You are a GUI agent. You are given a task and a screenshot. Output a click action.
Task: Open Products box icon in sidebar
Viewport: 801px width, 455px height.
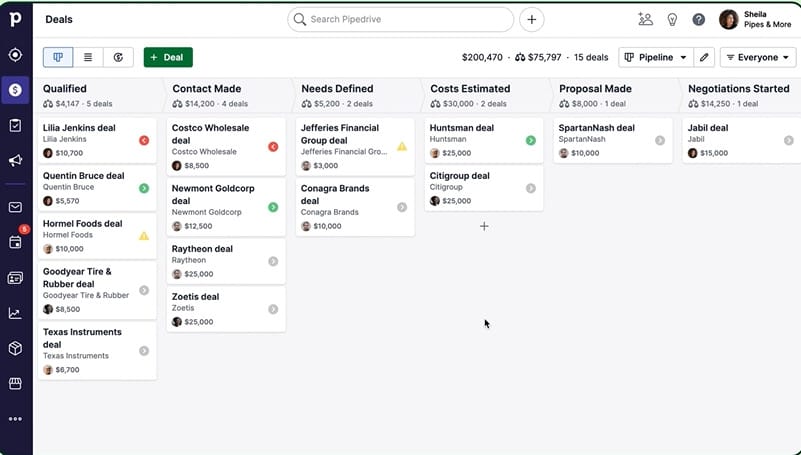tap(15, 348)
